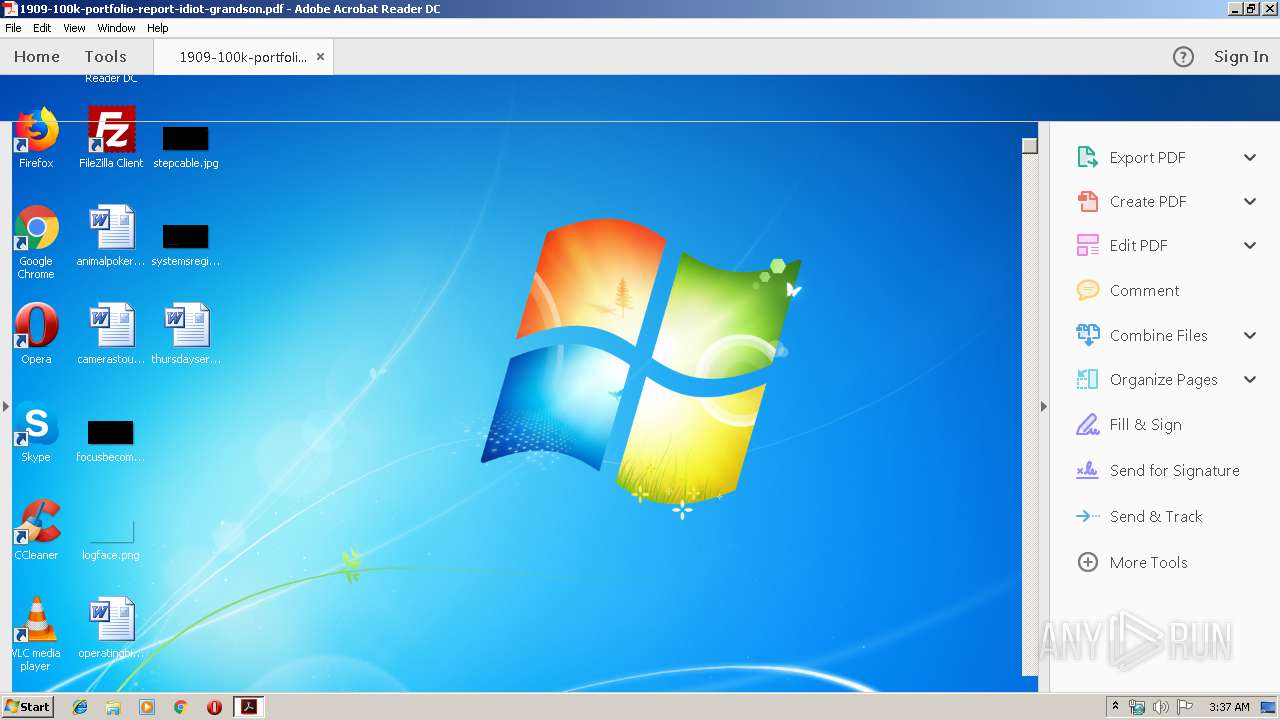Click the More Tools label
The width and height of the screenshot is (1280, 720).
[1149, 562]
